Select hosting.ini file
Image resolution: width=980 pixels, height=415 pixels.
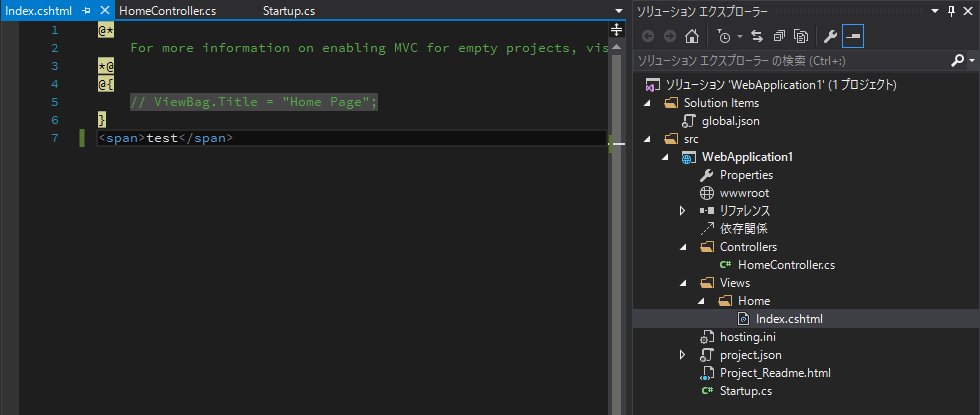pyautogui.click(x=748, y=337)
